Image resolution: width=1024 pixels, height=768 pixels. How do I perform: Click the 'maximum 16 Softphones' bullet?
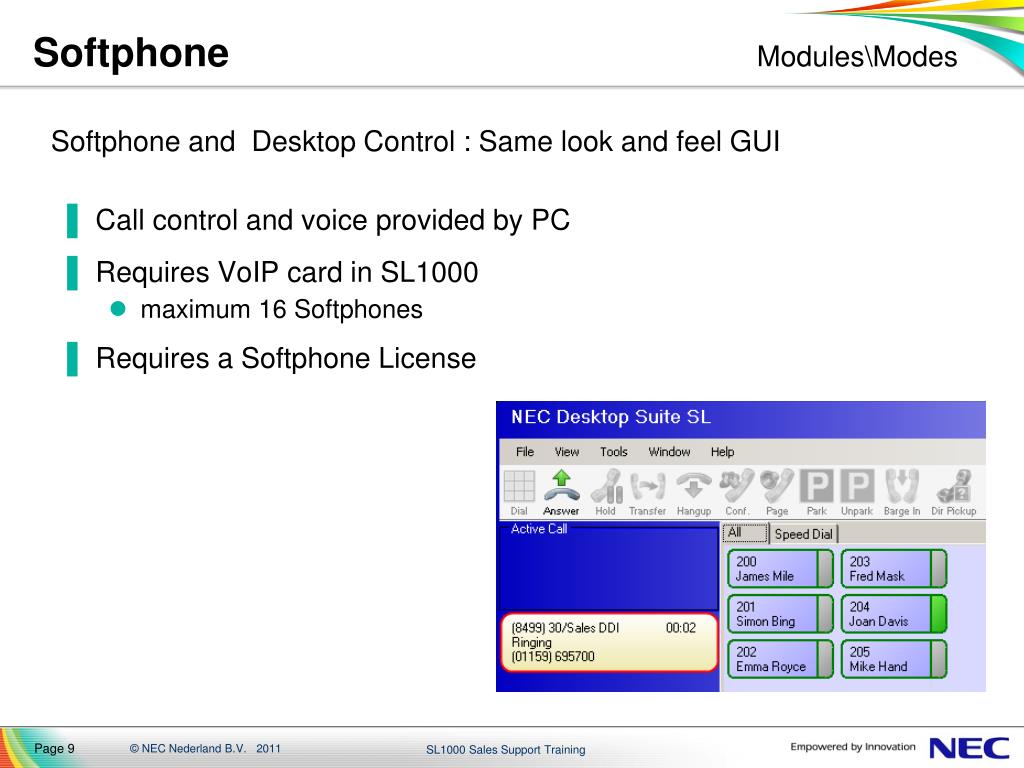click(x=281, y=309)
